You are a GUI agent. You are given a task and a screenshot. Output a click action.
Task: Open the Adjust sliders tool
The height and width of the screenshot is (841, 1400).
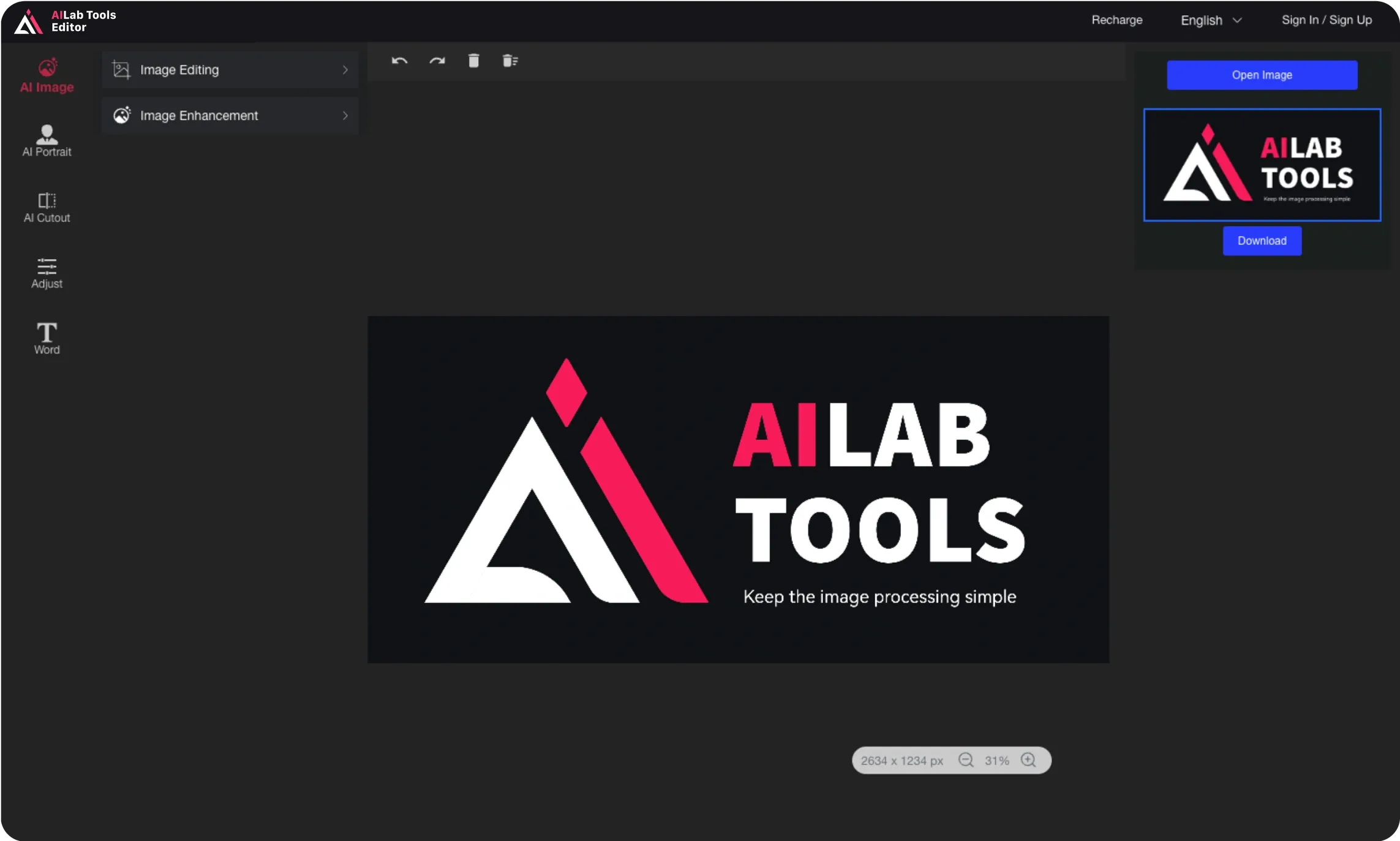tap(47, 273)
